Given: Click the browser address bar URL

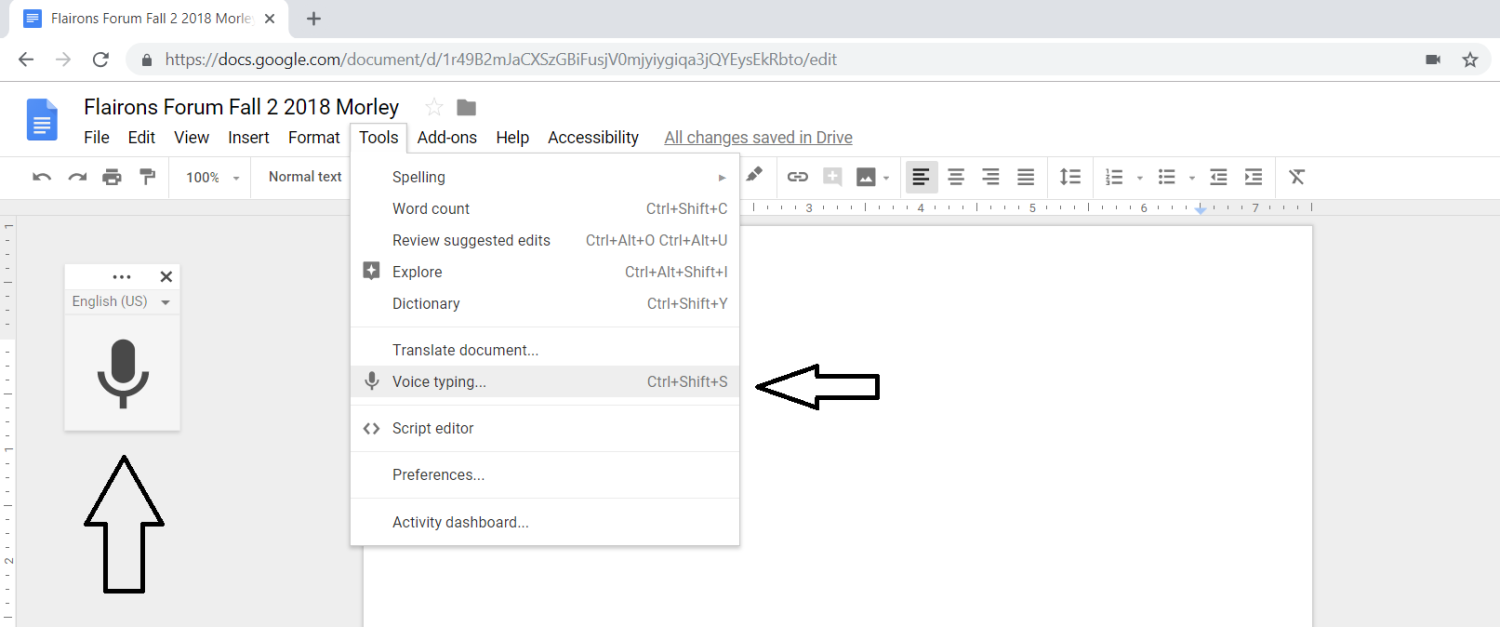Looking at the screenshot, I should [x=501, y=60].
